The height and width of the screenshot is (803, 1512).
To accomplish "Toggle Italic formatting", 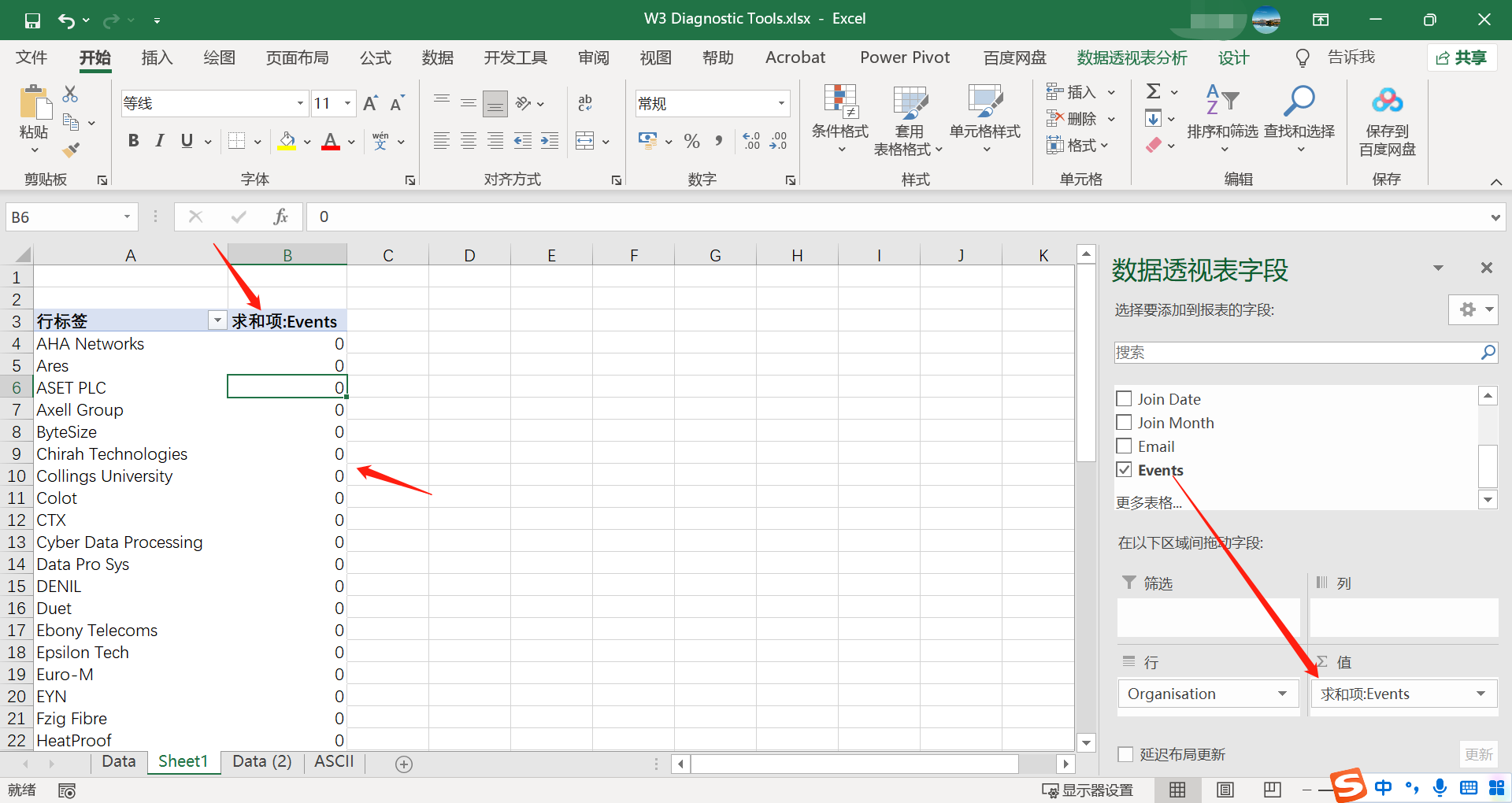I will [160, 141].
